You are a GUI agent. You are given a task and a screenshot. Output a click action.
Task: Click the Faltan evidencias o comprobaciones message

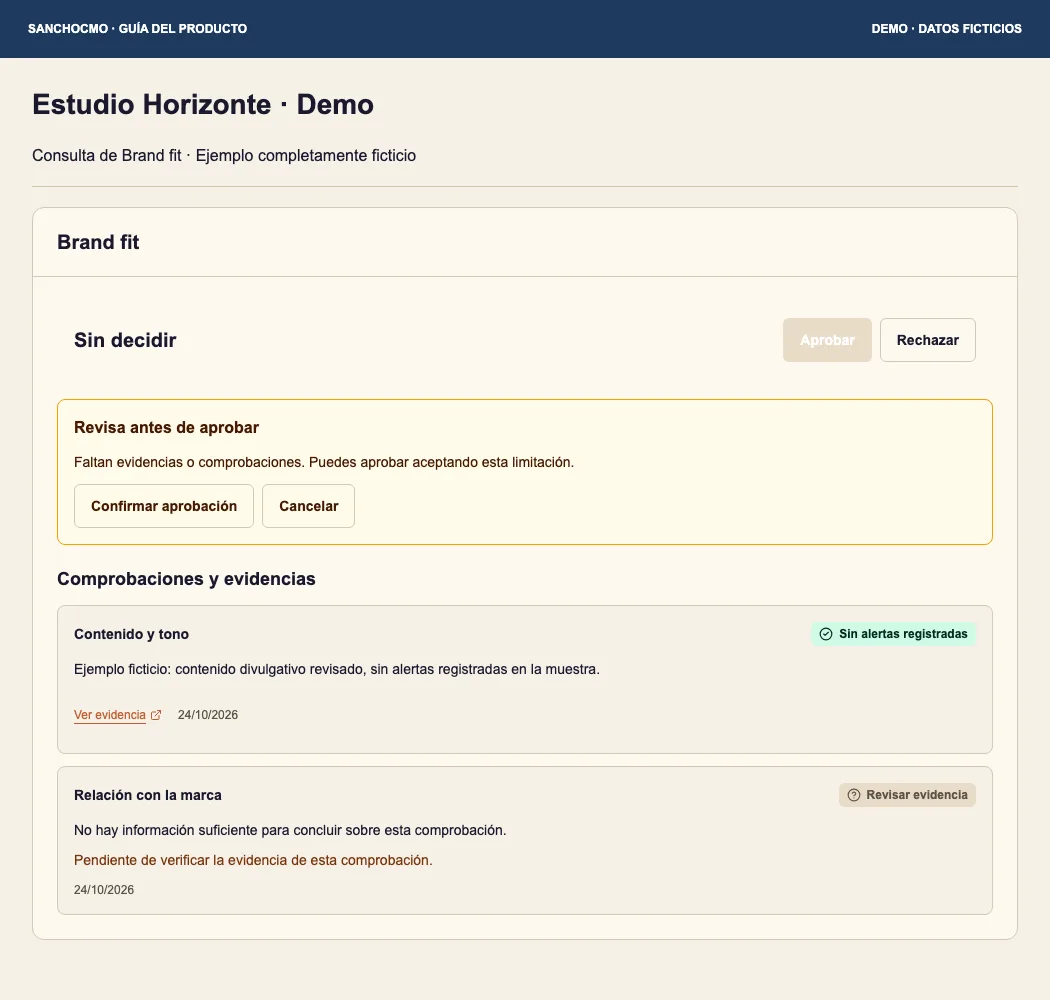tap(324, 462)
